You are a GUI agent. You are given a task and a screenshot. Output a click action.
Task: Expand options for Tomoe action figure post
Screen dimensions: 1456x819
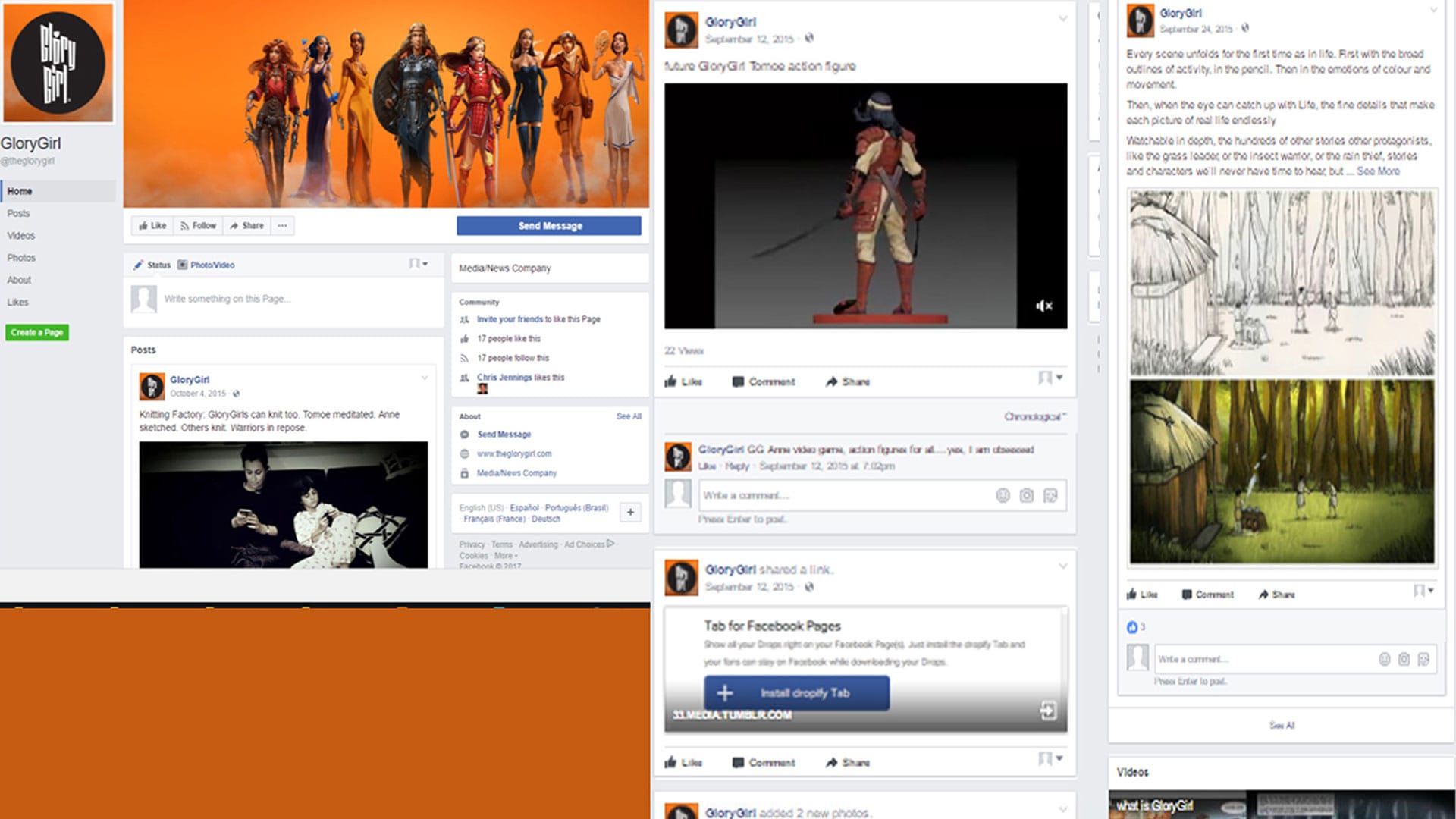[1062, 19]
